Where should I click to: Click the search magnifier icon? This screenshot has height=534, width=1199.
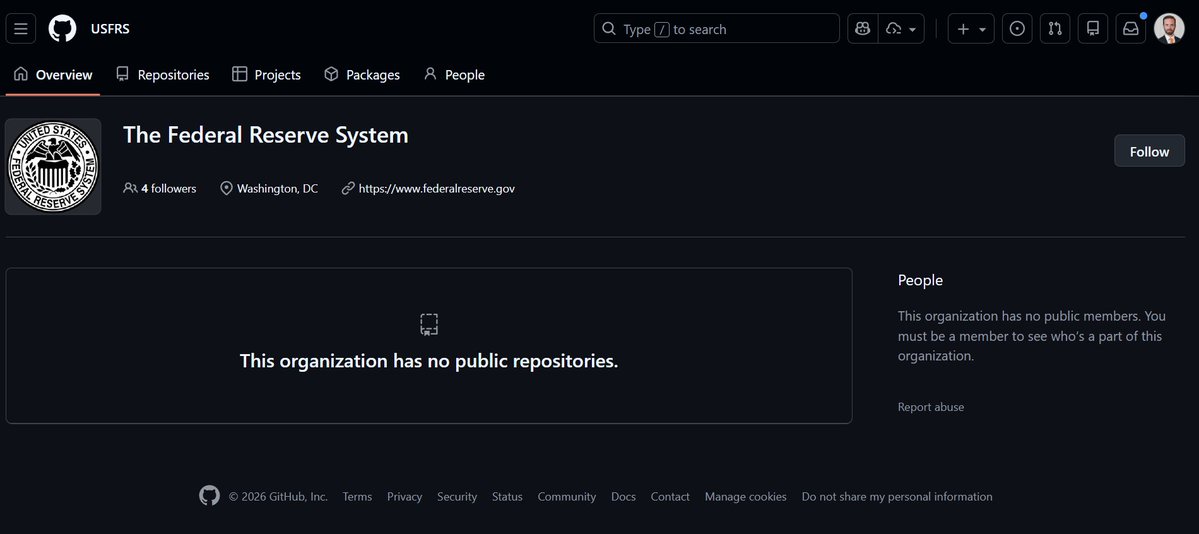pos(609,29)
